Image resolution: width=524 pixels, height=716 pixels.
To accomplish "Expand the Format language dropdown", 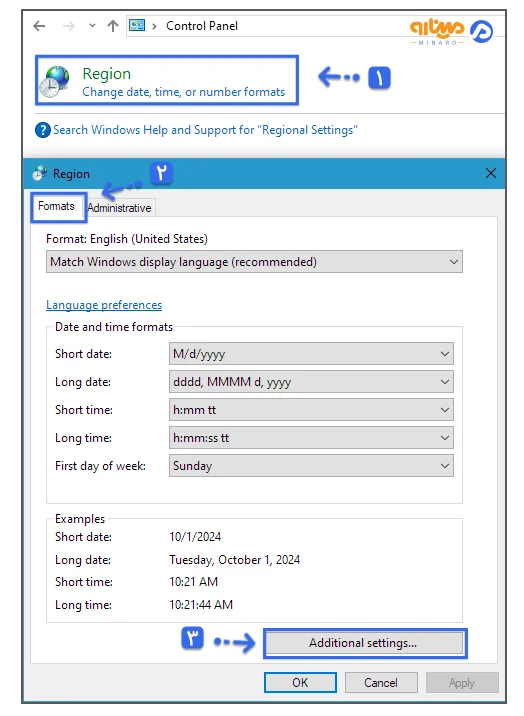I will (254, 262).
